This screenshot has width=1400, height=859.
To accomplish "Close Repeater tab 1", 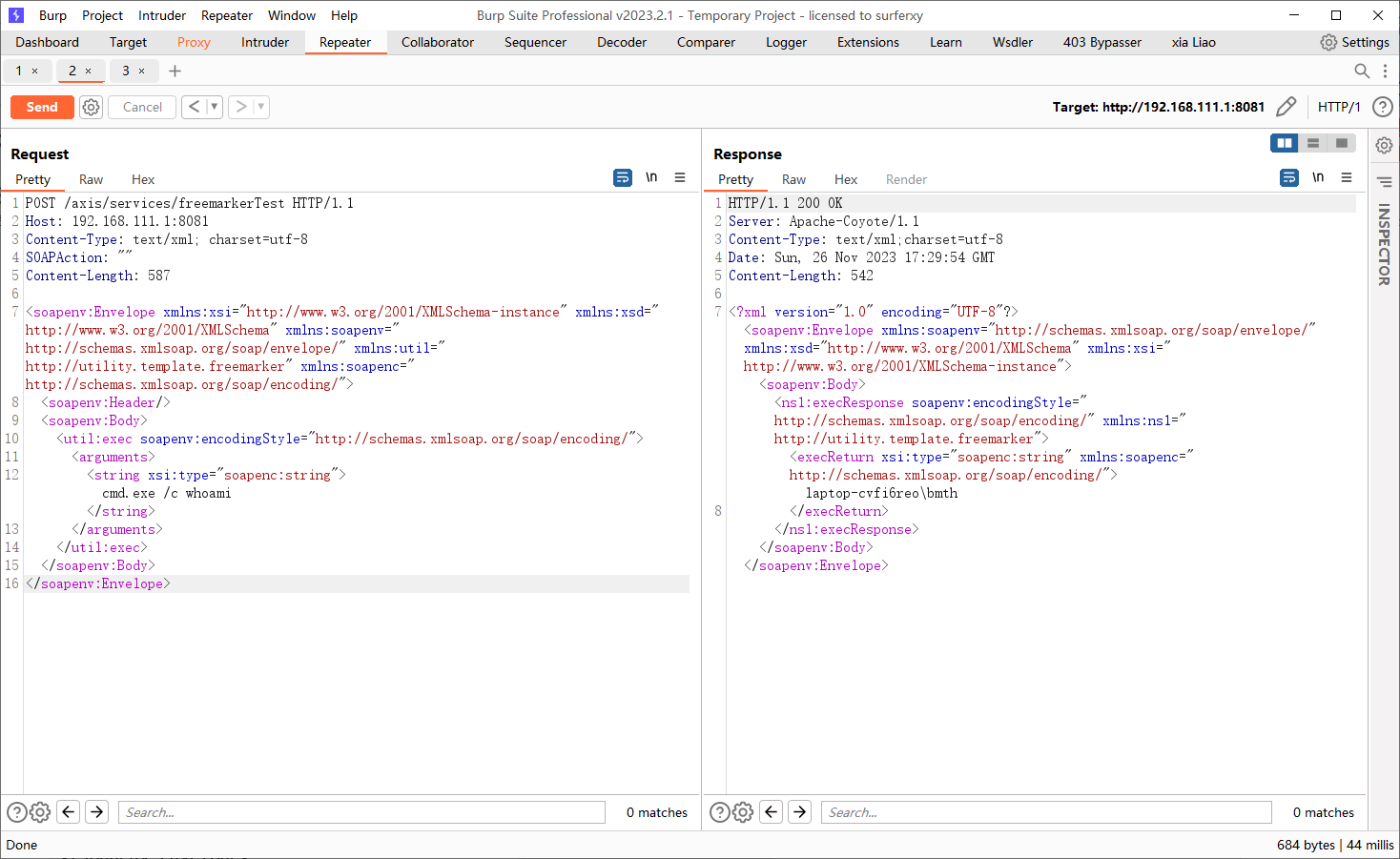I will click(x=35, y=71).
